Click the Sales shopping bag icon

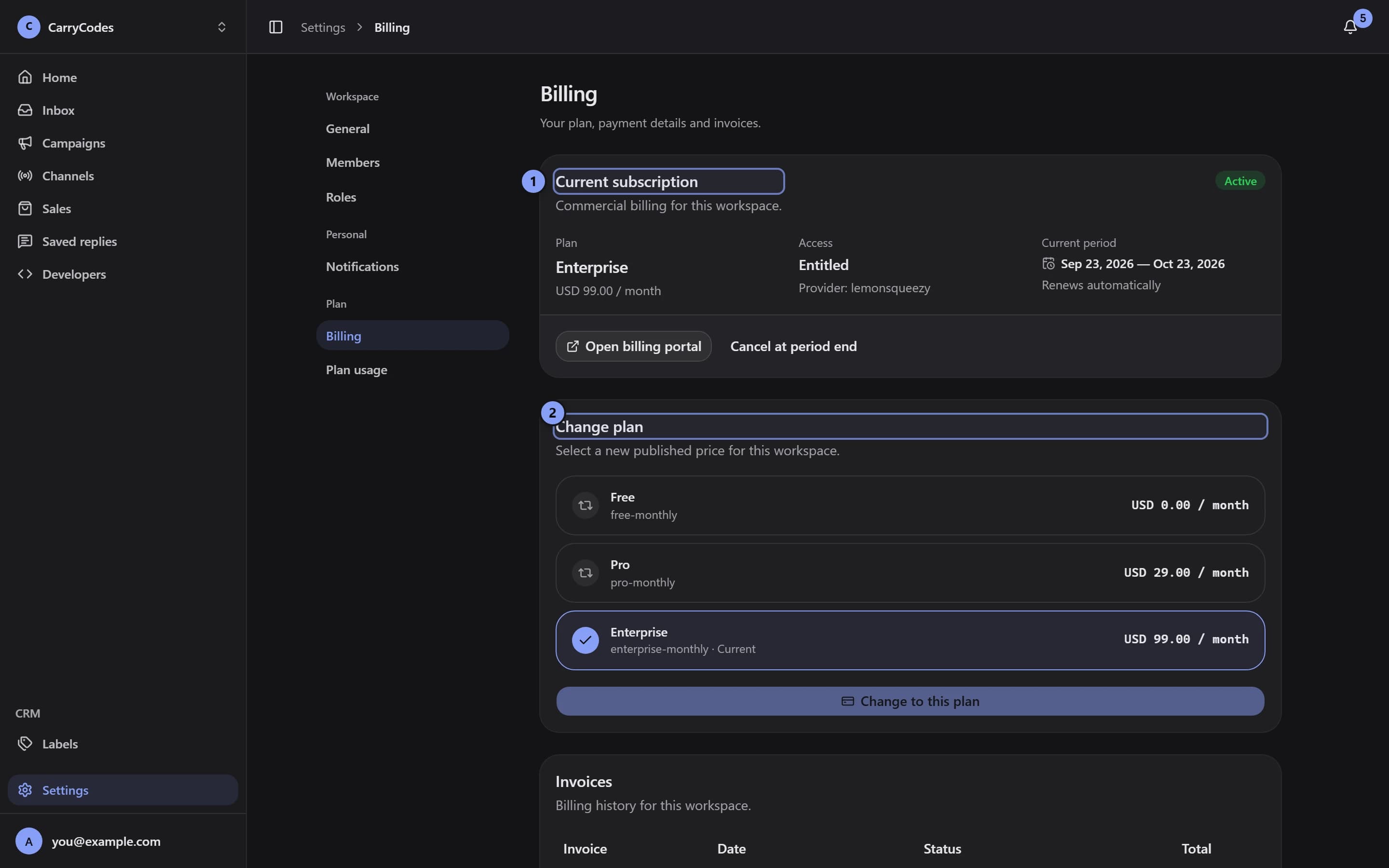point(25,208)
